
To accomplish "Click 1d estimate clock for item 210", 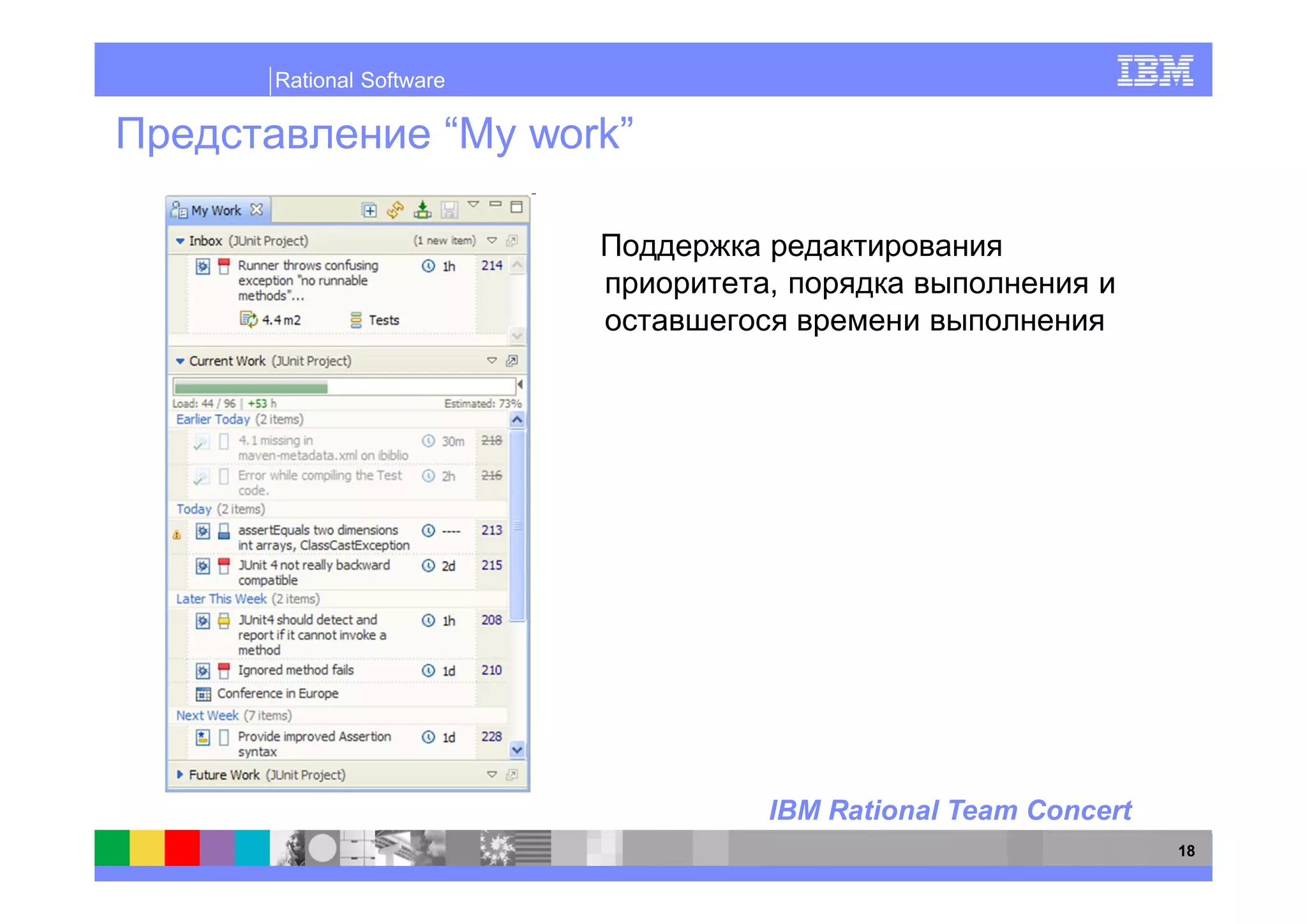I will click(428, 671).
